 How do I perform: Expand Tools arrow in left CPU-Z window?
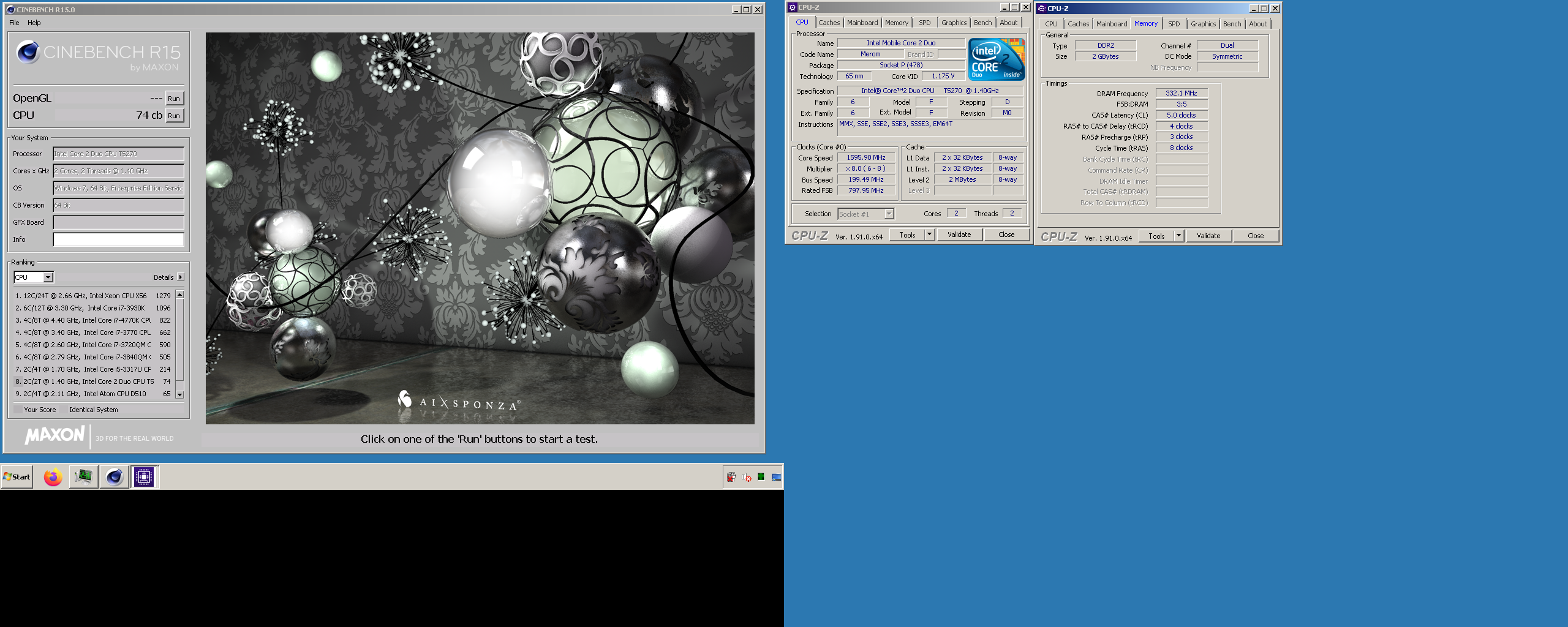point(930,235)
